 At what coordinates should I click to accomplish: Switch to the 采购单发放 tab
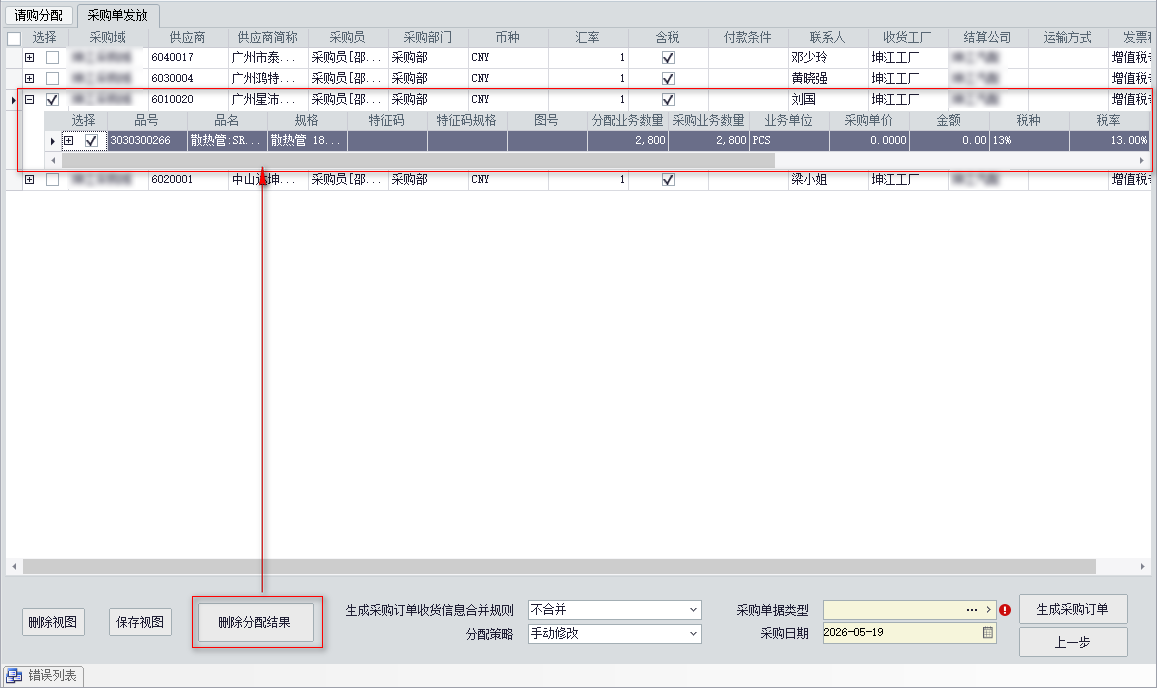coord(118,16)
